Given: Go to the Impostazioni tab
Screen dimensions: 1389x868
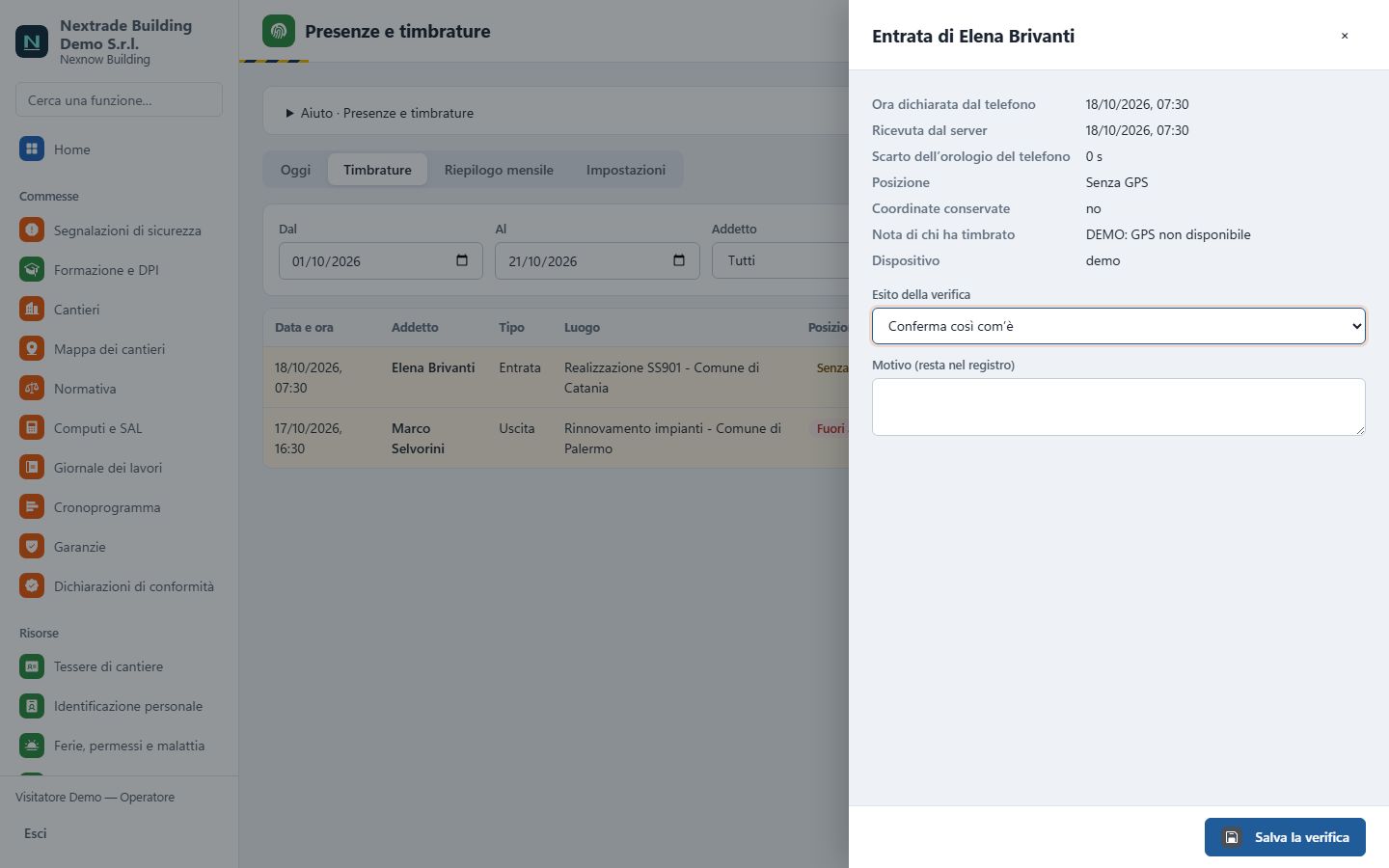Looking at the screenshot, I should (x=626, y=170).
